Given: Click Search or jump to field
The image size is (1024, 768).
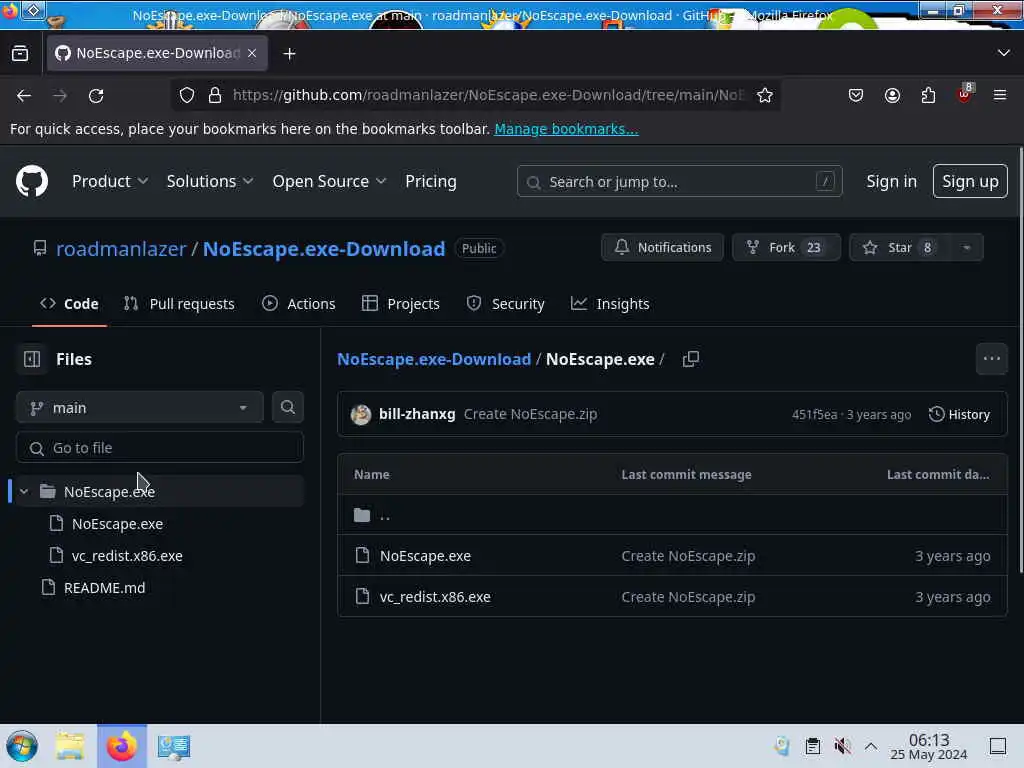Looking at the screenshot, I should [x=679, y=181].
